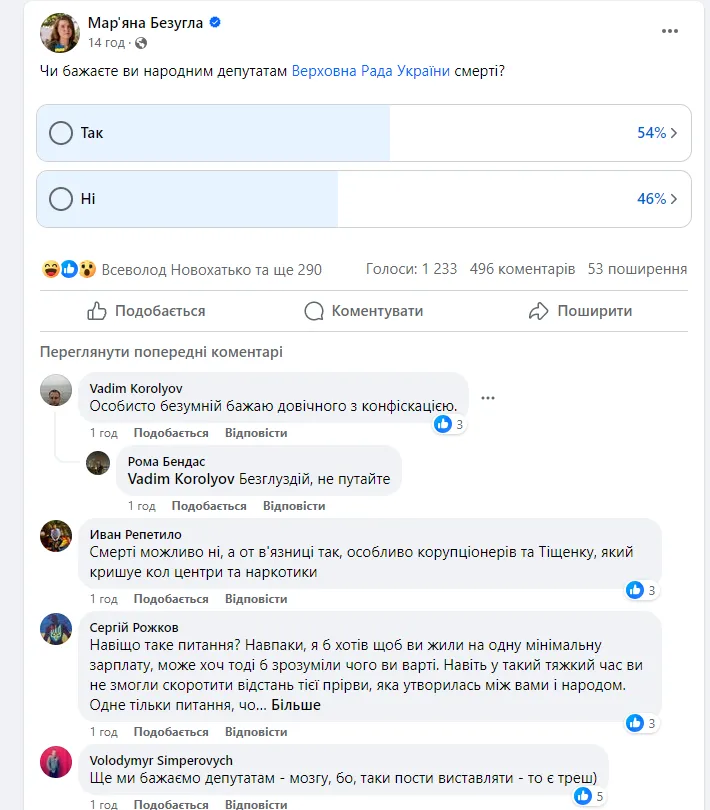Open the Верховна Рада України page link
Screen dimensions: 710x810
pos(371,72)
